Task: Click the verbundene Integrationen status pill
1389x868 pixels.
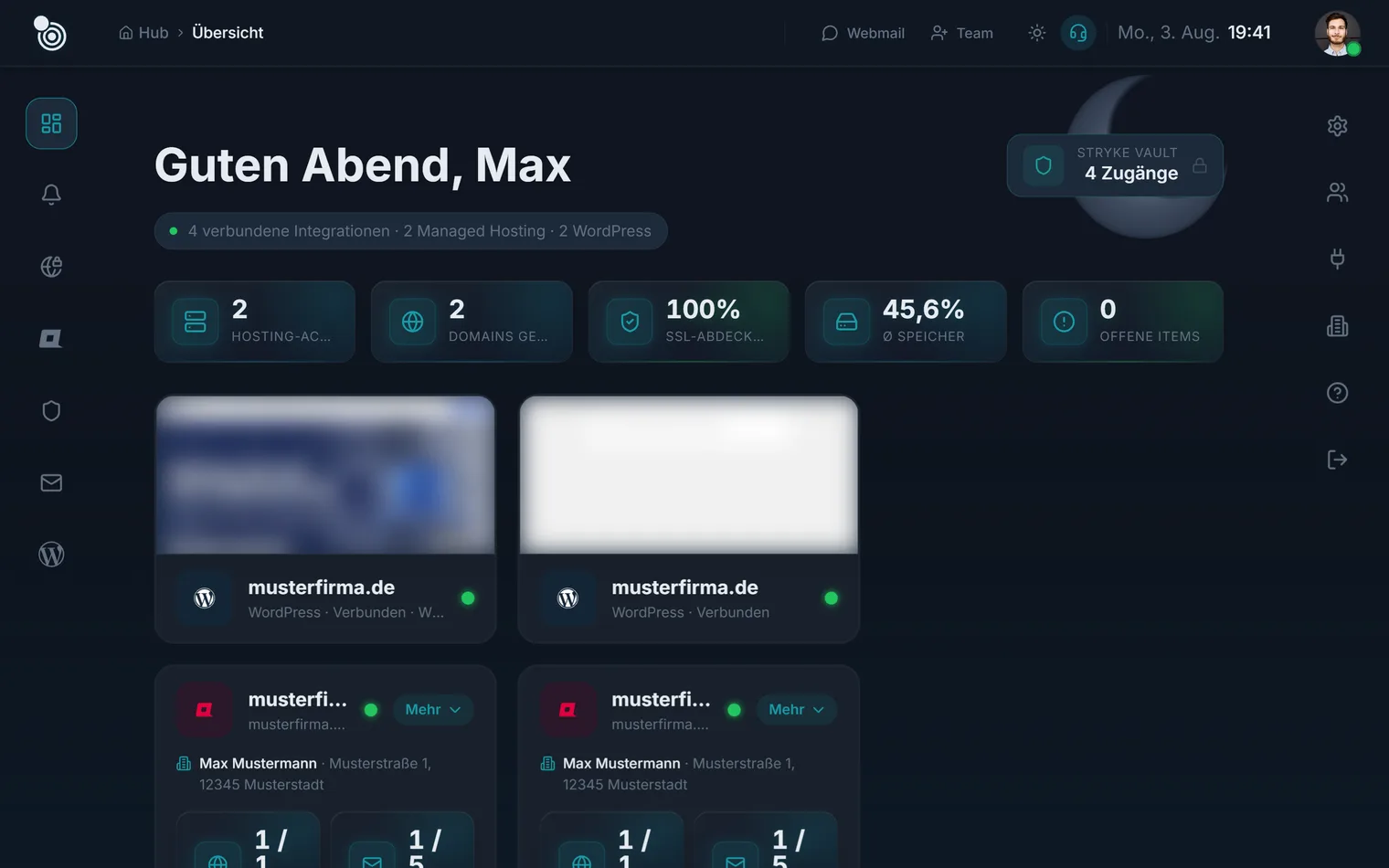Action: pos(410,231)
